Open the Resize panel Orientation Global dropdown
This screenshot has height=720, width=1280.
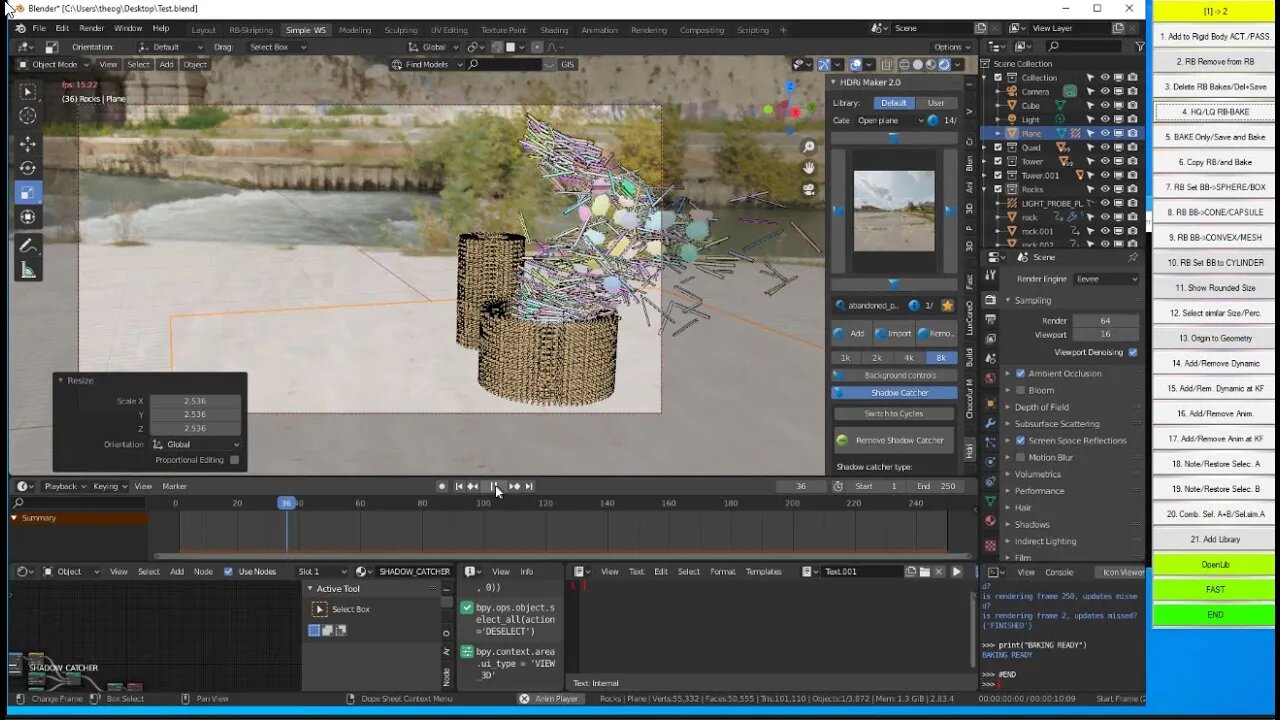[196, 444]
